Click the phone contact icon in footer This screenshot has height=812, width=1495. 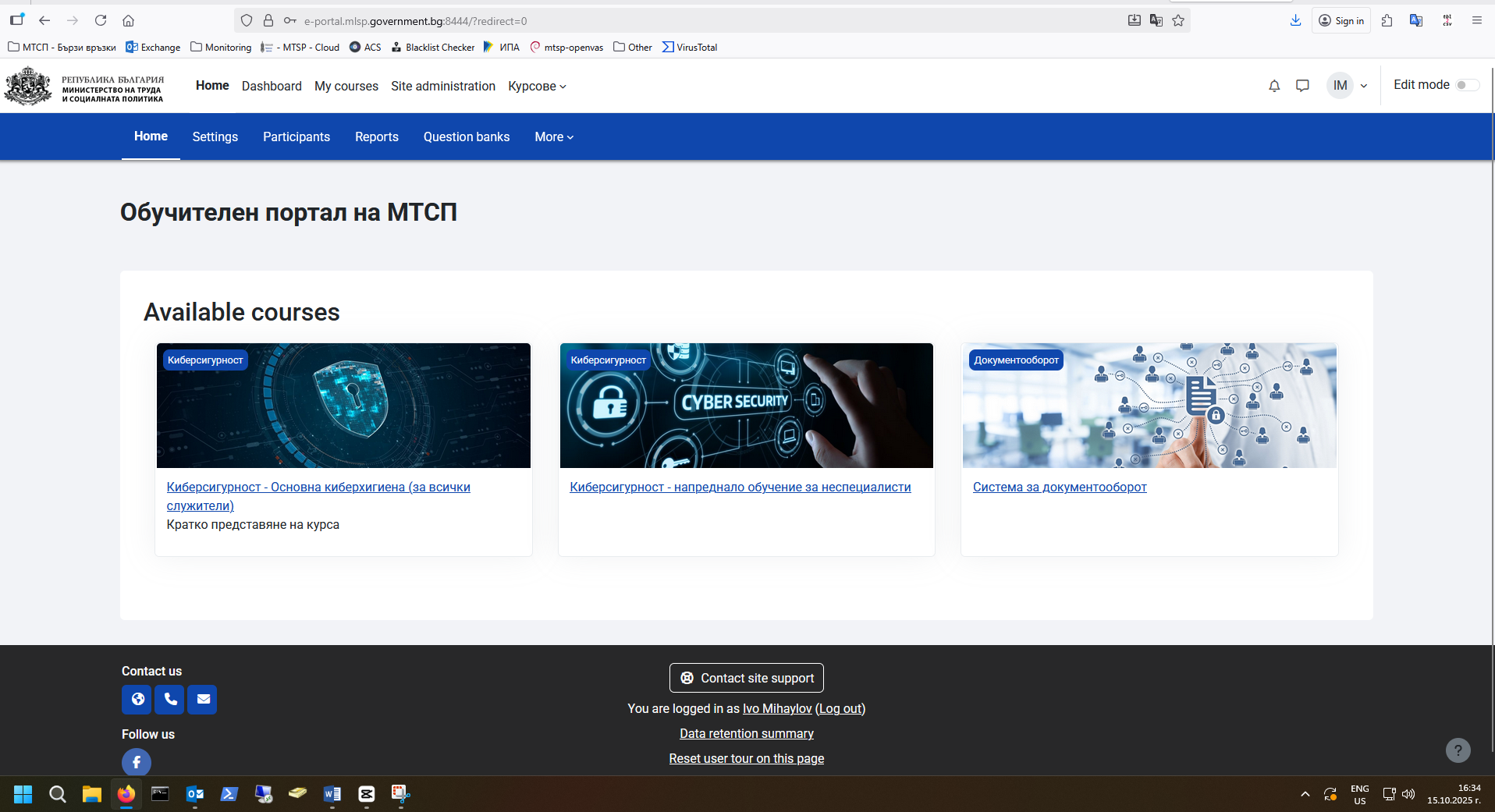click(x=169, y=700)
